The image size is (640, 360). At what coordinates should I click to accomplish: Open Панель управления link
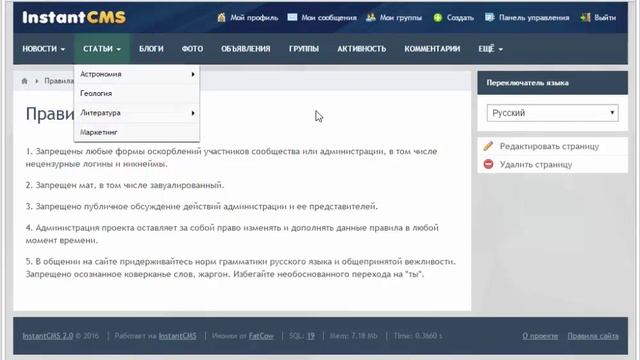(534, 18)
